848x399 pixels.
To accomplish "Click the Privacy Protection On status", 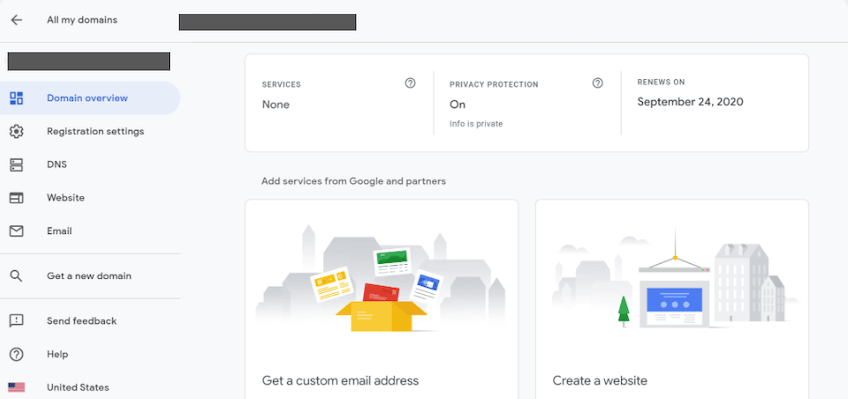I will (458, 104).
